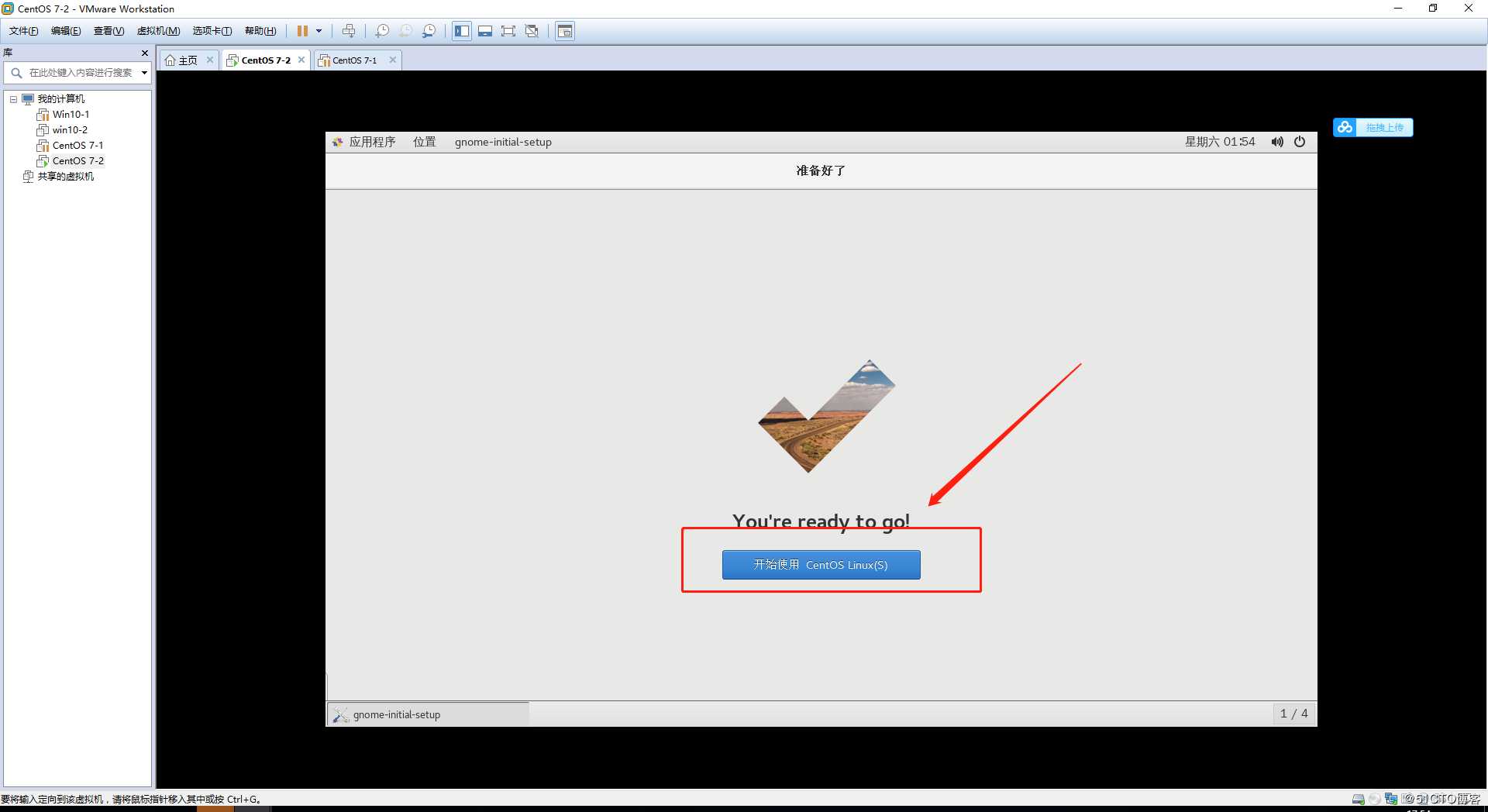The image size is (1488, 812).
Task: Click gnome-initial-setup in the bottom taskbar
Action: pyautogui.click(x=428, y=714)
